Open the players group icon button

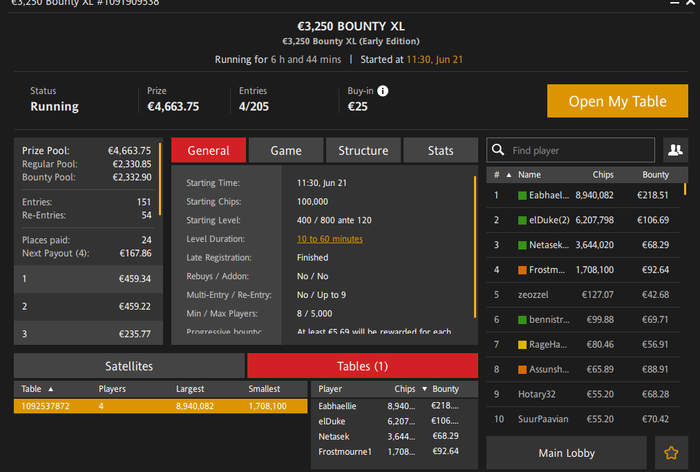coord(675,150)
